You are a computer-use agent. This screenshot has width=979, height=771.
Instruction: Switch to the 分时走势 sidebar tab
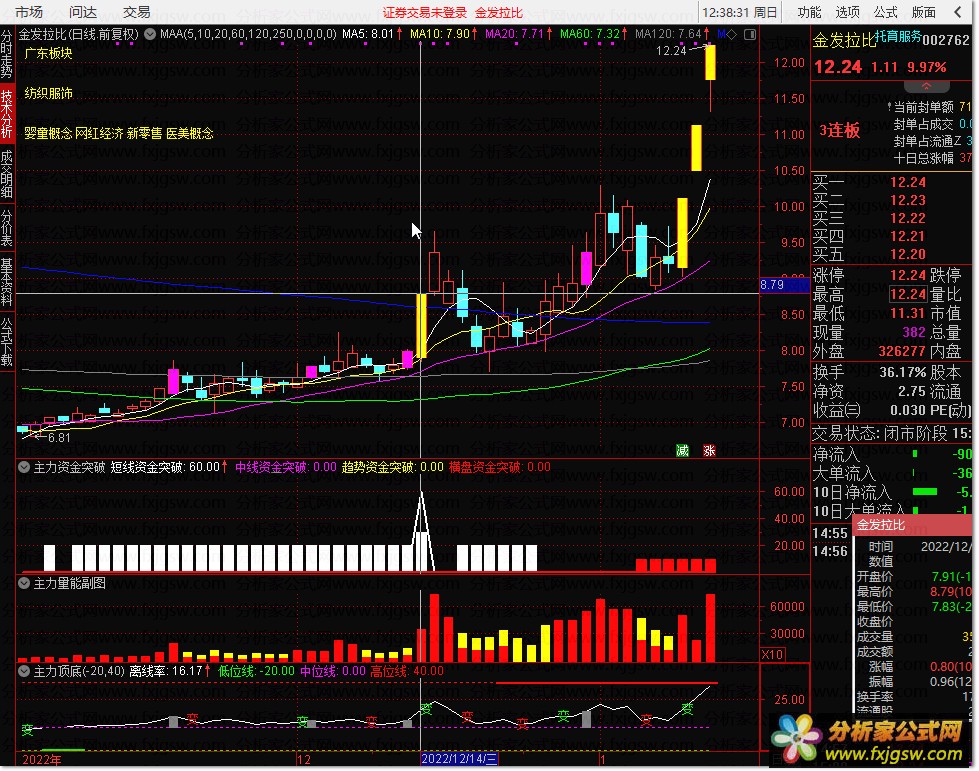click(7, 55)
